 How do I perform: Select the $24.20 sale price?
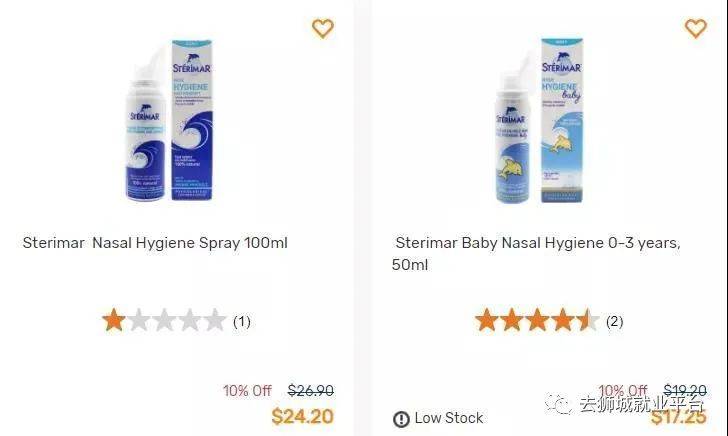pyautogui.click(x=302, y=416)
